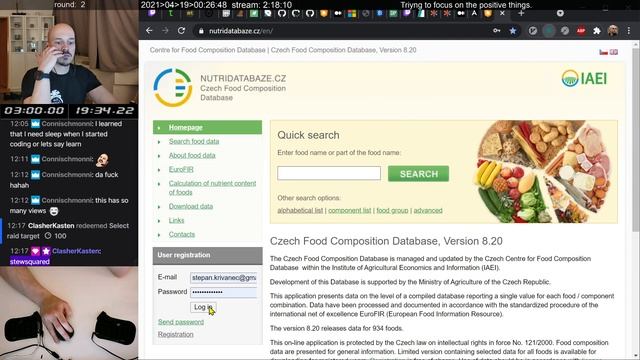Click the IAEI logo
The height and width of the screenshot is (360, 640).
tap(584, 78)
